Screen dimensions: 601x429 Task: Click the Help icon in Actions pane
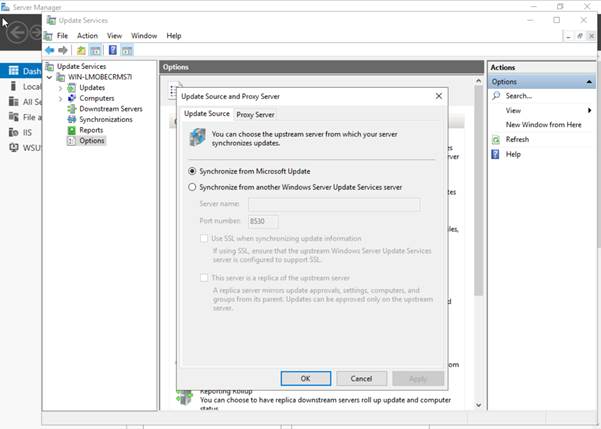click(496, 154)
